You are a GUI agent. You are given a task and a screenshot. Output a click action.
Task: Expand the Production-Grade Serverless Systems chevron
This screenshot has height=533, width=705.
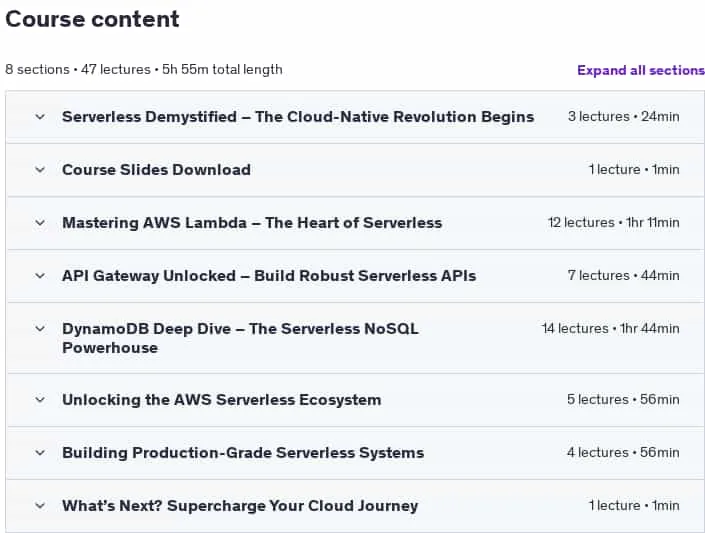(x=40, y=453)
